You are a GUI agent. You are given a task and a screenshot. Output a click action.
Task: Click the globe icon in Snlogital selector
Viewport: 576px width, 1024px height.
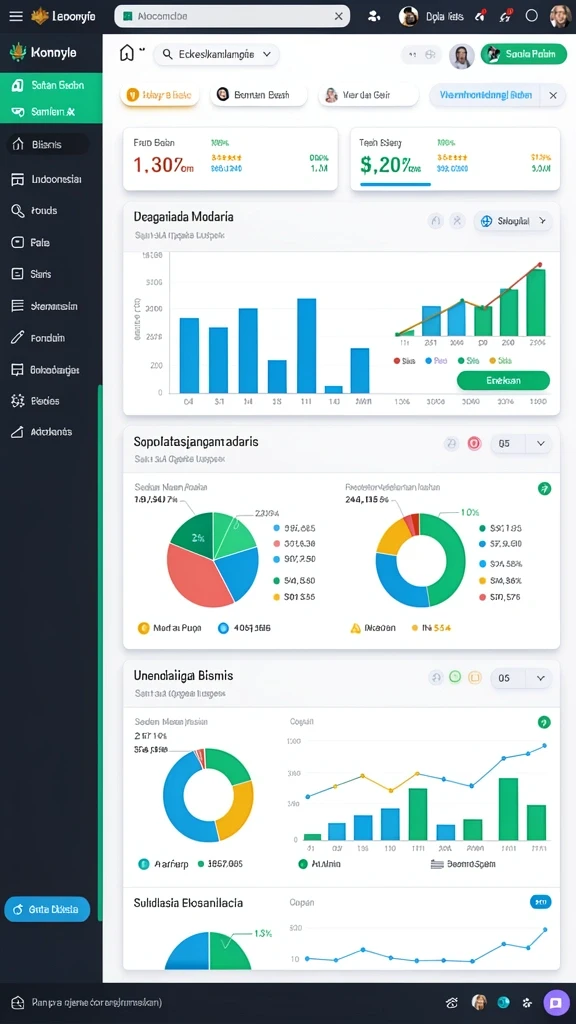(x=486, y=221)
